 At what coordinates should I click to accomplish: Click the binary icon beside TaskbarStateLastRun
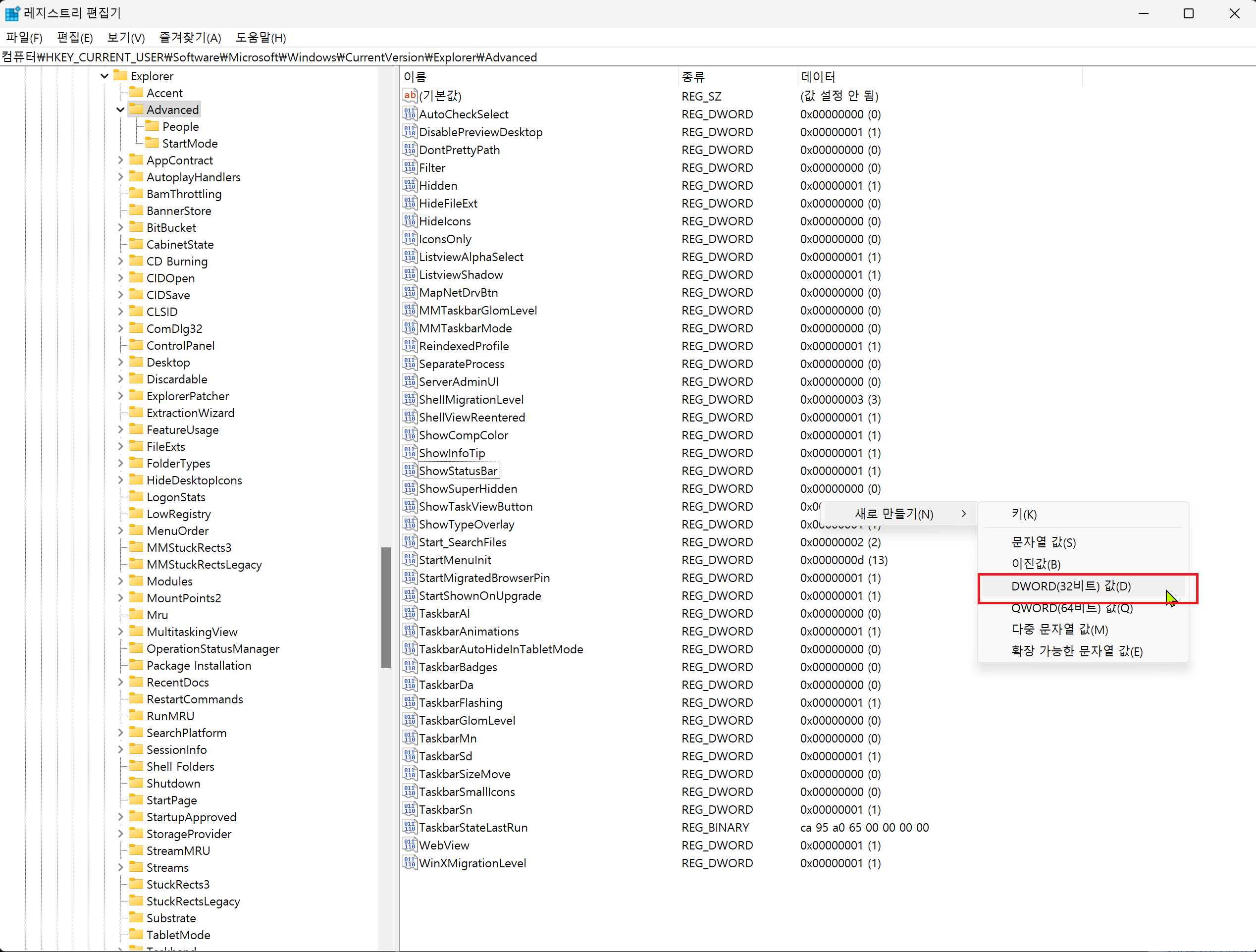[x=410, y=828]
